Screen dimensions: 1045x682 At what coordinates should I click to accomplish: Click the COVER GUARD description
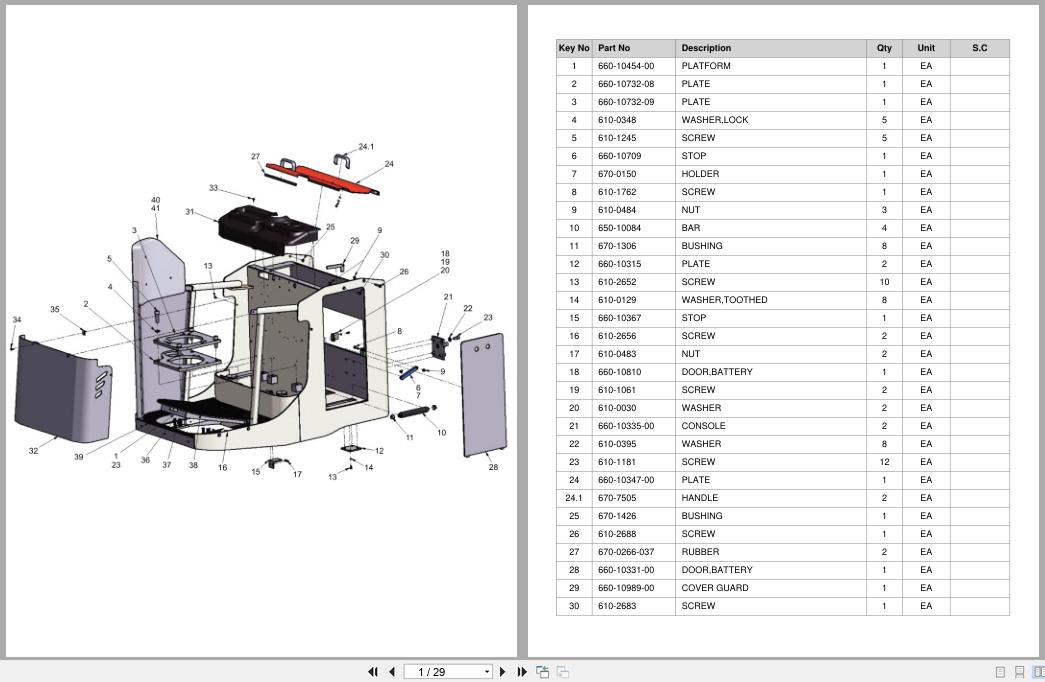tap(714, 588)
